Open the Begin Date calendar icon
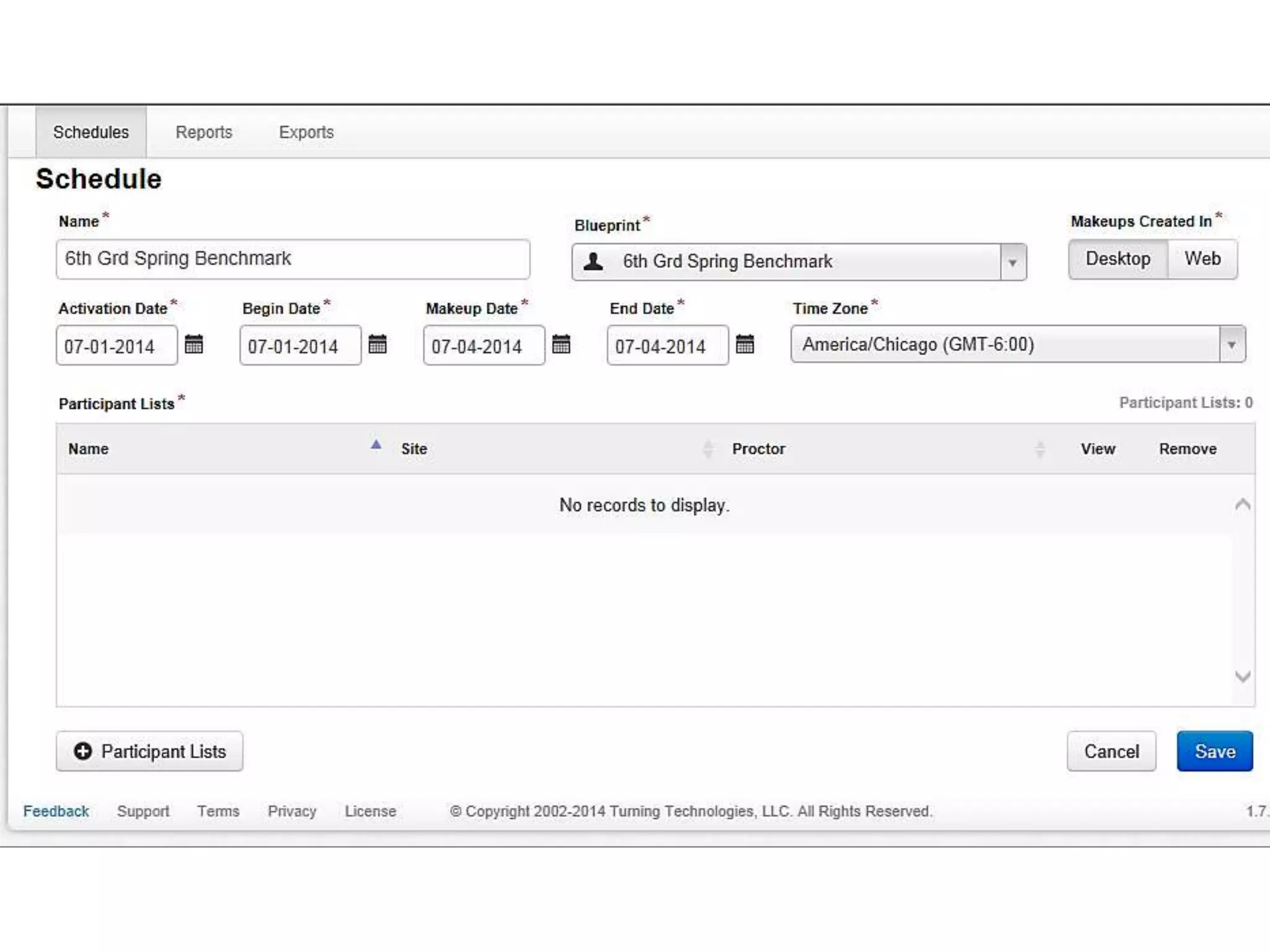Viewport: 1270px width, 952px height. click(x=377, y=345)
